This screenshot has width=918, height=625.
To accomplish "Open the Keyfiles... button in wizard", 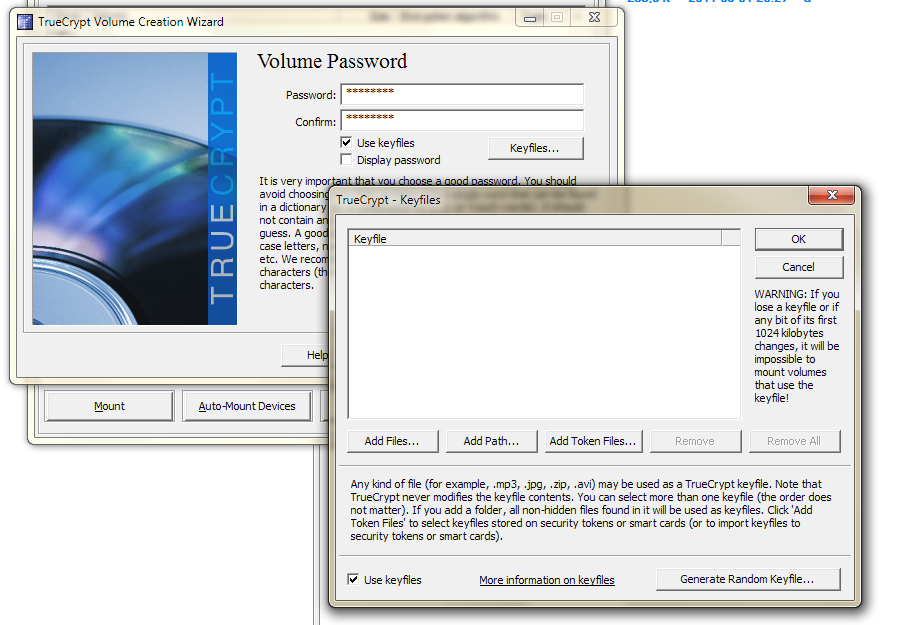I will [535, 148].
